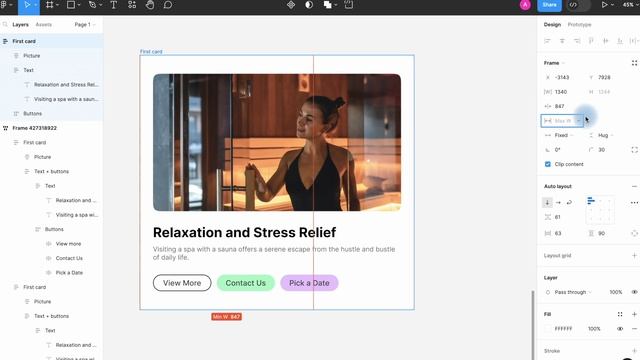The width and height of the screenshot is (640, 360).
Task: Open the Pen tool dropdown arrow
Action: point(100,5)
